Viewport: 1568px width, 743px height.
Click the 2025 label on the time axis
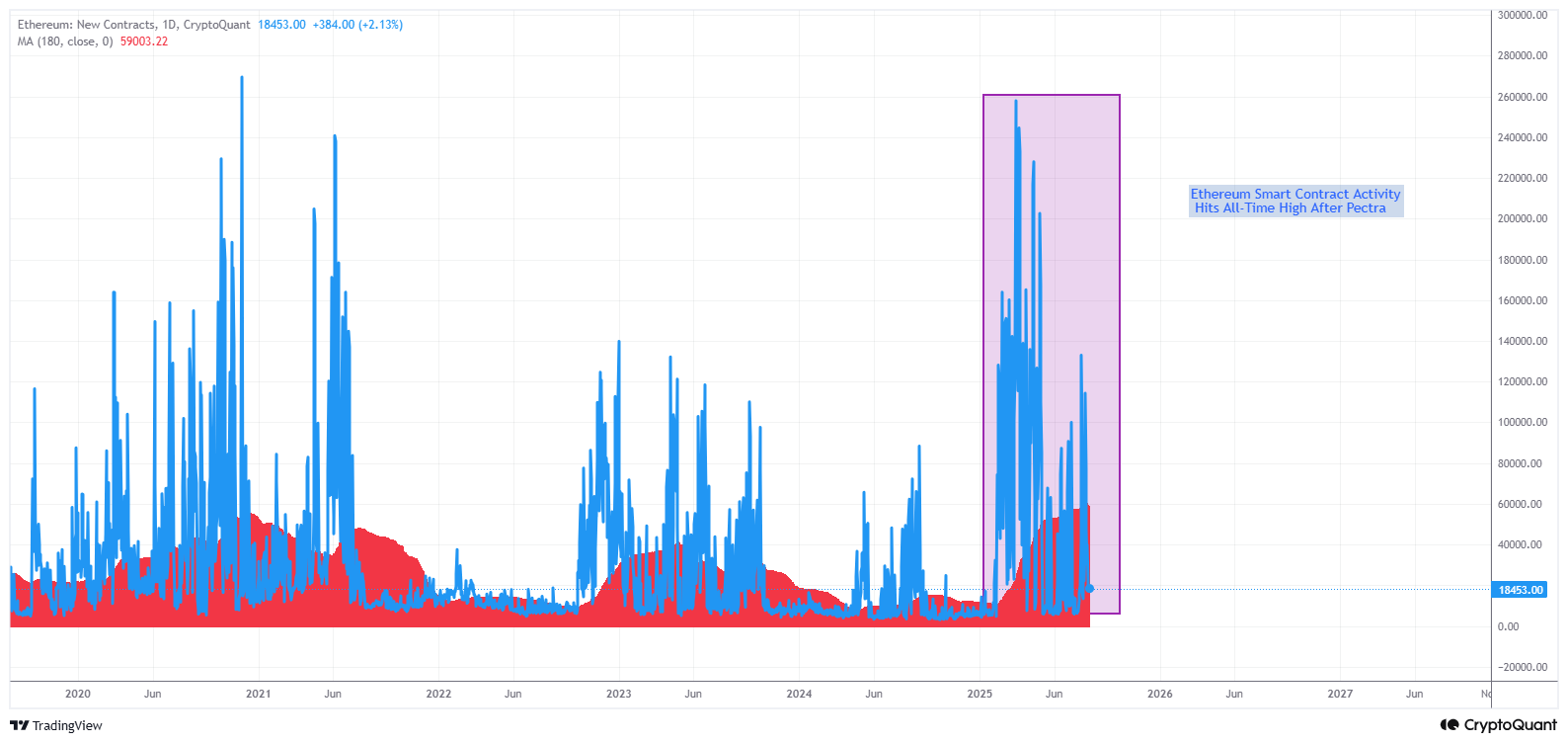[x=980, y=694]
